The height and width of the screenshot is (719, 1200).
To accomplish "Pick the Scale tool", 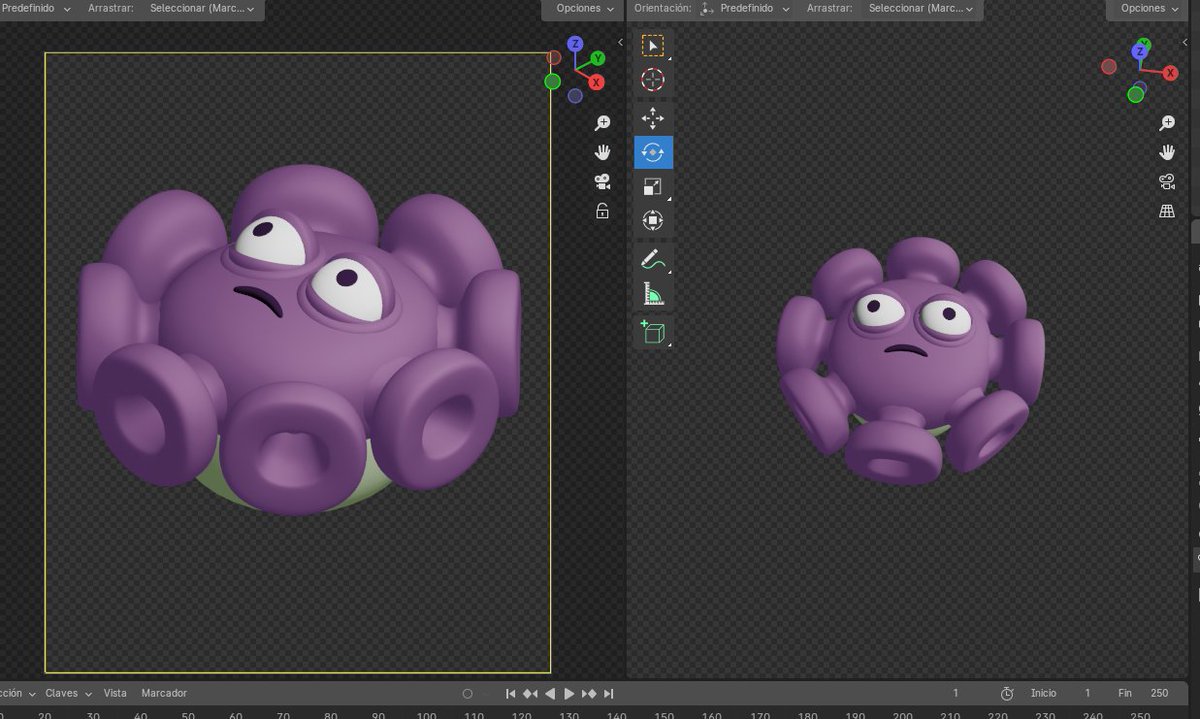I will (652, 187).
